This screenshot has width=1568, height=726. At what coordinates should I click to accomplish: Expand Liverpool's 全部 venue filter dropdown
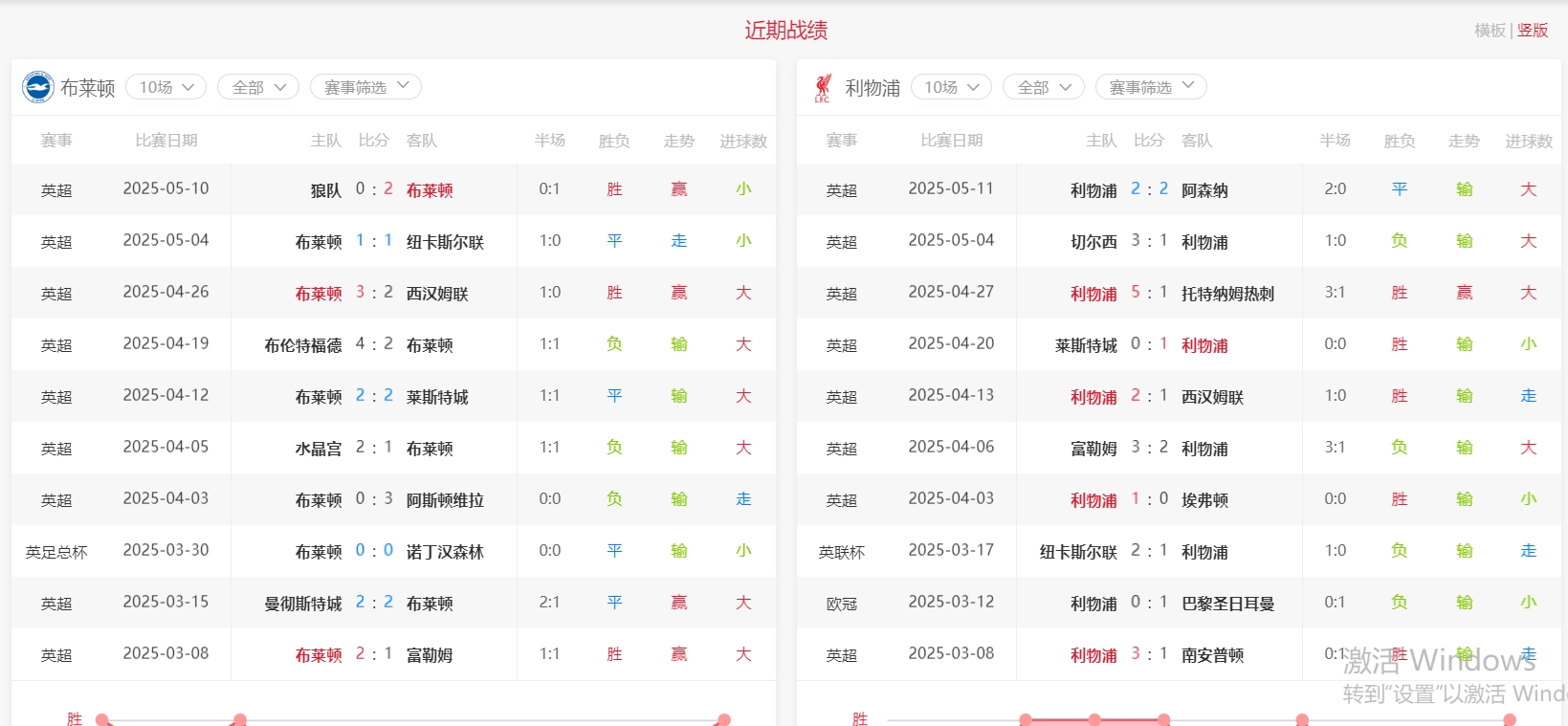[x=1043, y=87]
